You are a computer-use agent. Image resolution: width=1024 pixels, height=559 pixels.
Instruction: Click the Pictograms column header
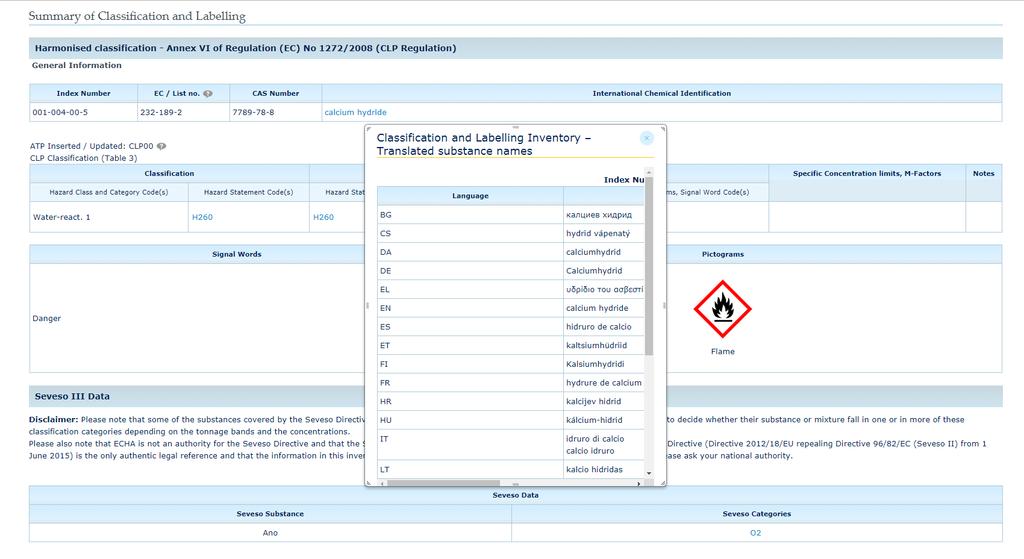722,254
